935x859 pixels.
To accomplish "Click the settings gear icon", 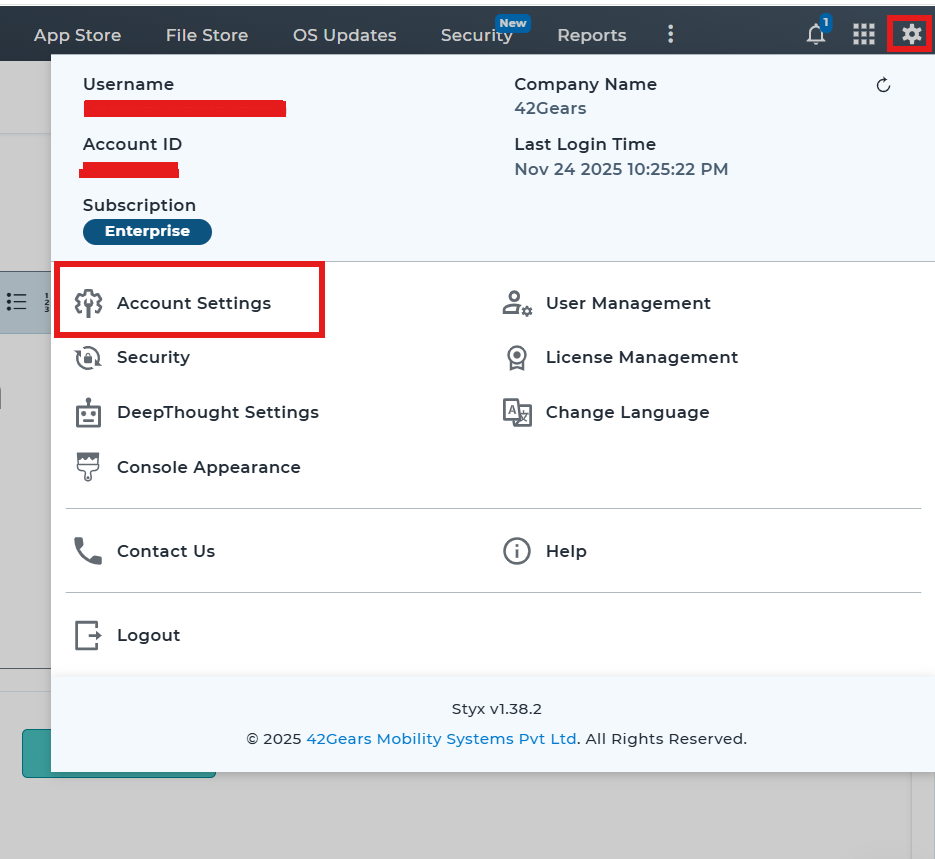I will [x=911, y=35].
